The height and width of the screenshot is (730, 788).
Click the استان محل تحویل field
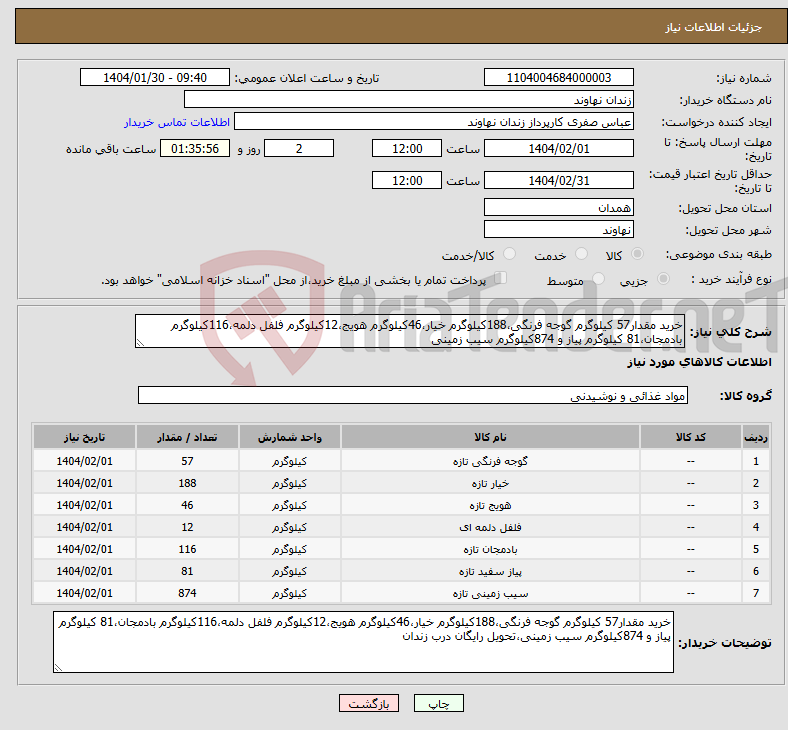[558, 207]
